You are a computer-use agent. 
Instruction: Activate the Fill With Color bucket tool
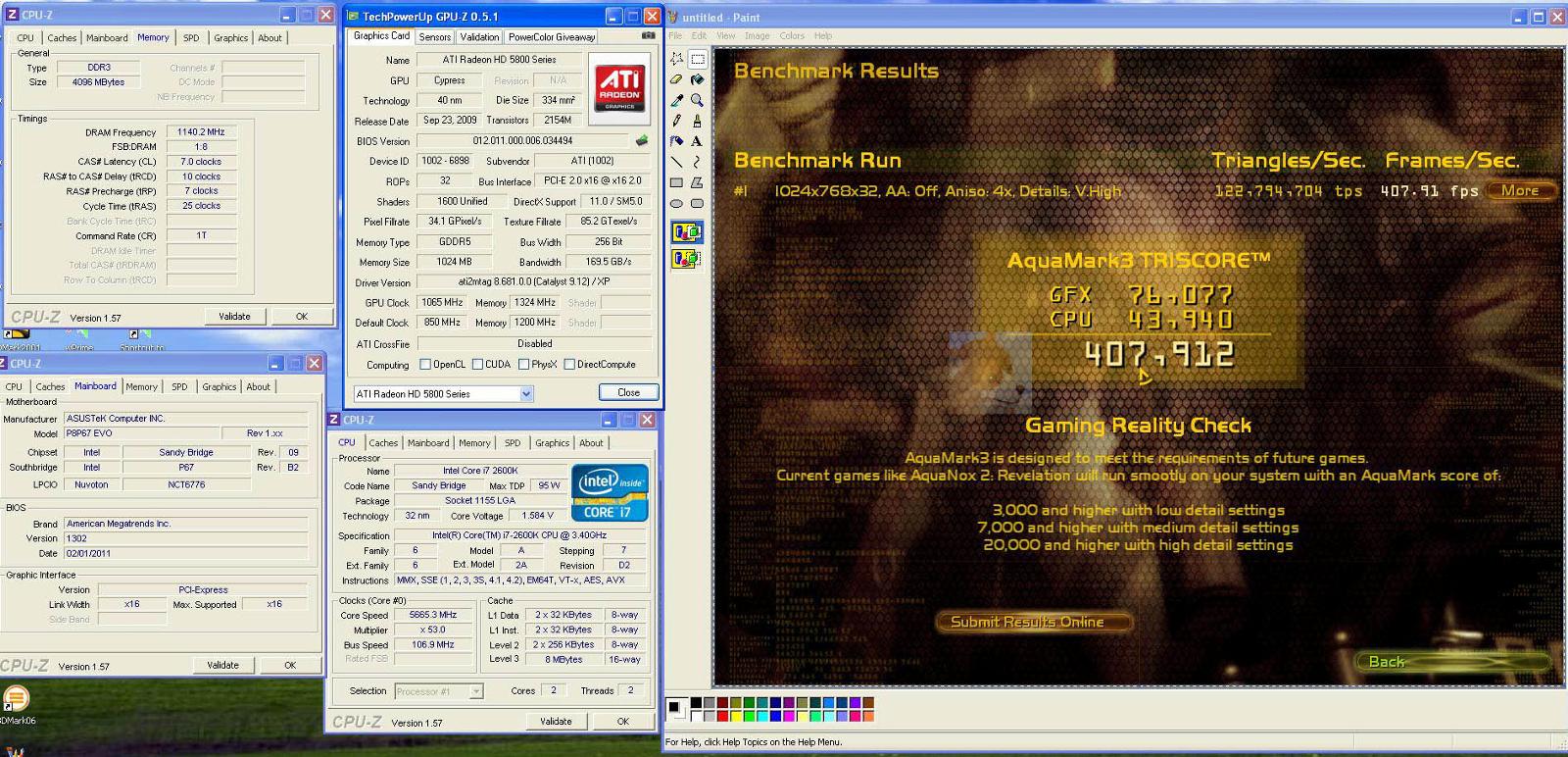[x=697, y=79]
